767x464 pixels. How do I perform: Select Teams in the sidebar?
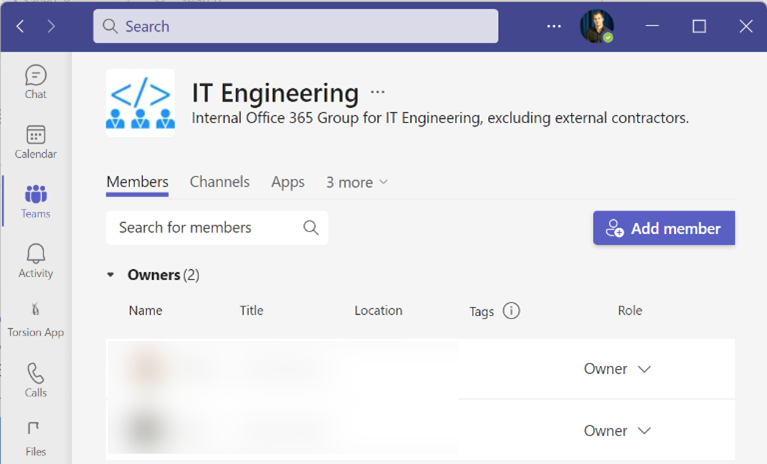tap(36, 201)
